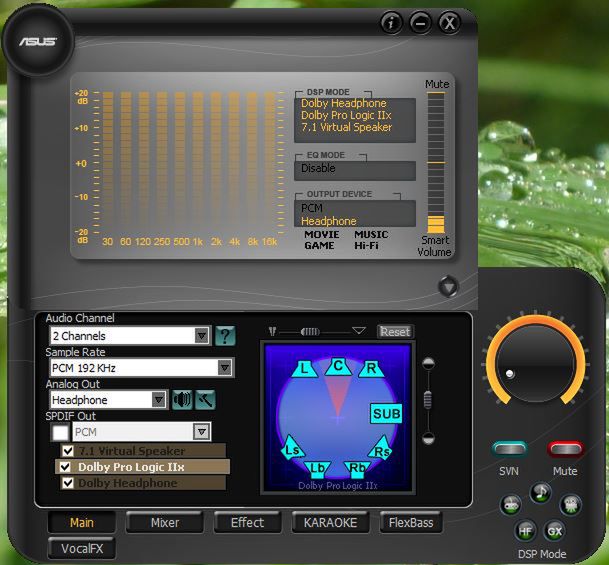609x565 pixels.
Task: Open the Analog Out Headphone dropdown
Action: tap(158, 400)
